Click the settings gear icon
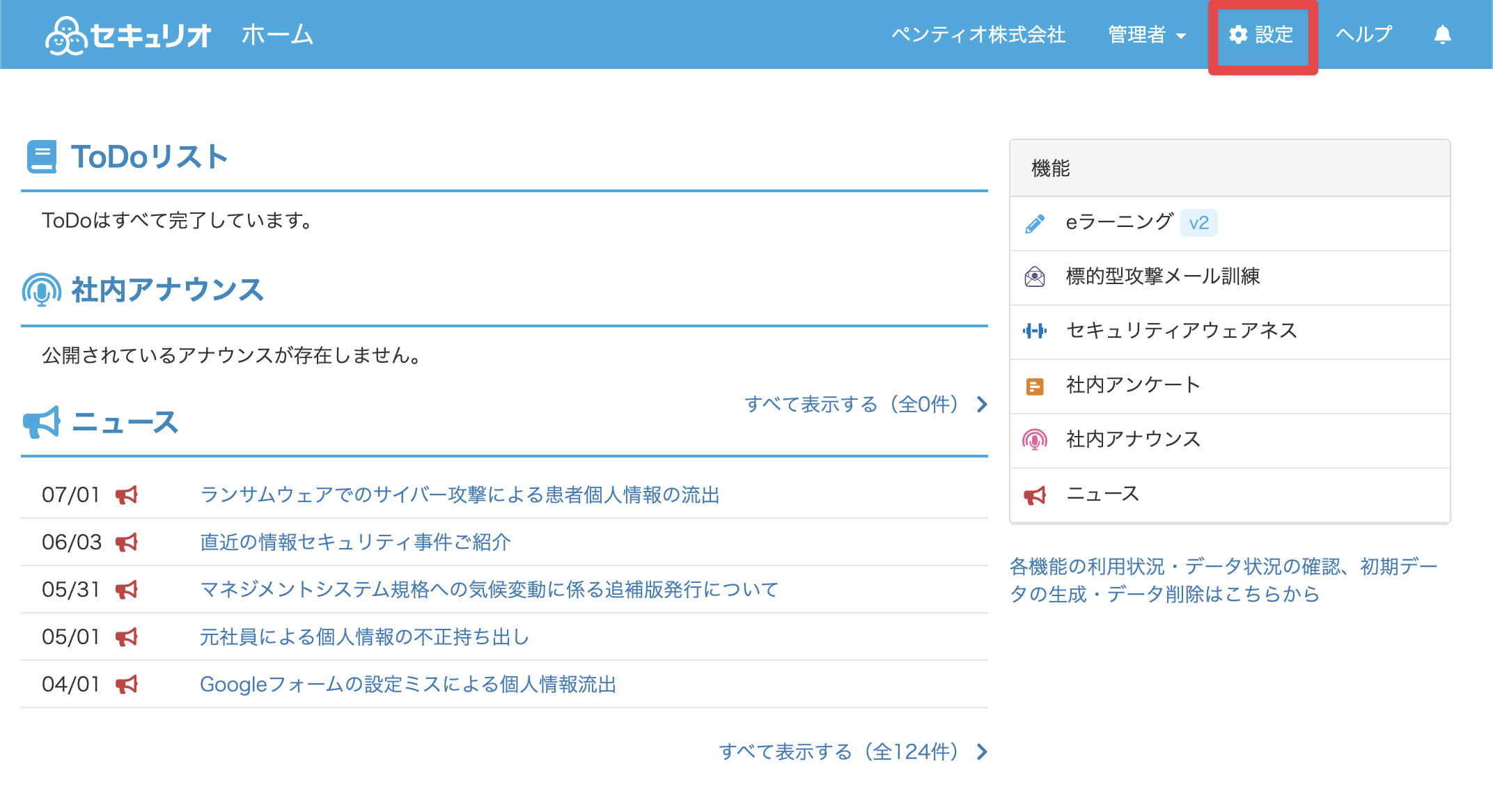The image size is (1493, 812). (x=1238, y=34)
